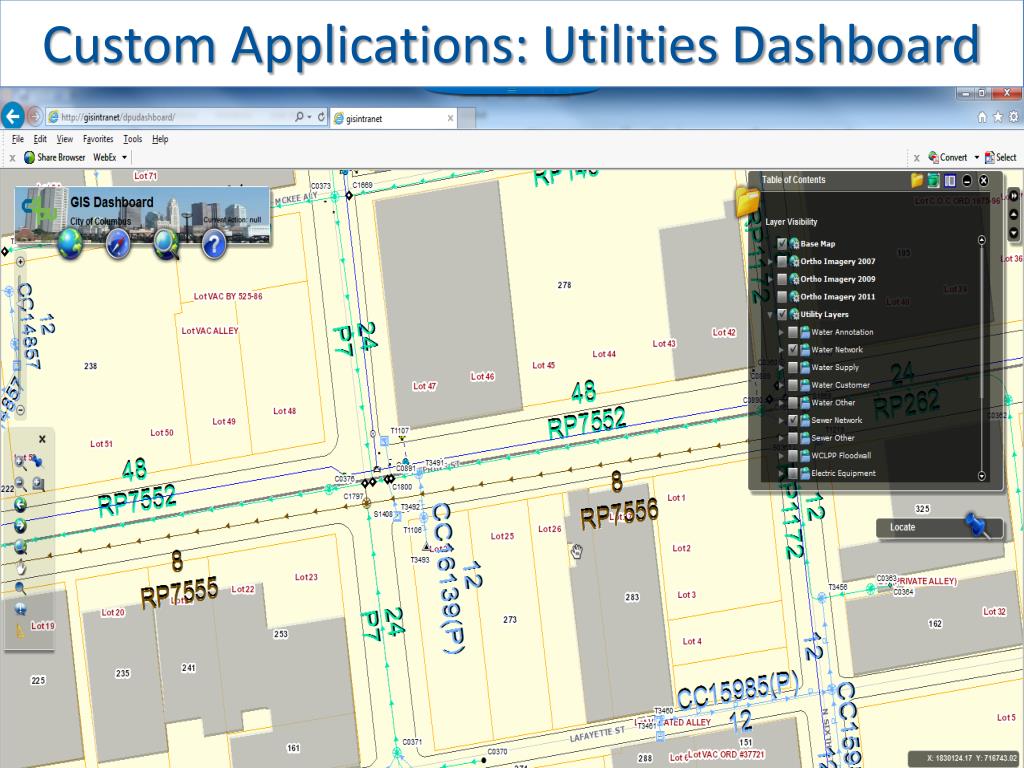1024x768 pixels.
Task: Select the yellow measure ruler tool
Action: [20, 631]
